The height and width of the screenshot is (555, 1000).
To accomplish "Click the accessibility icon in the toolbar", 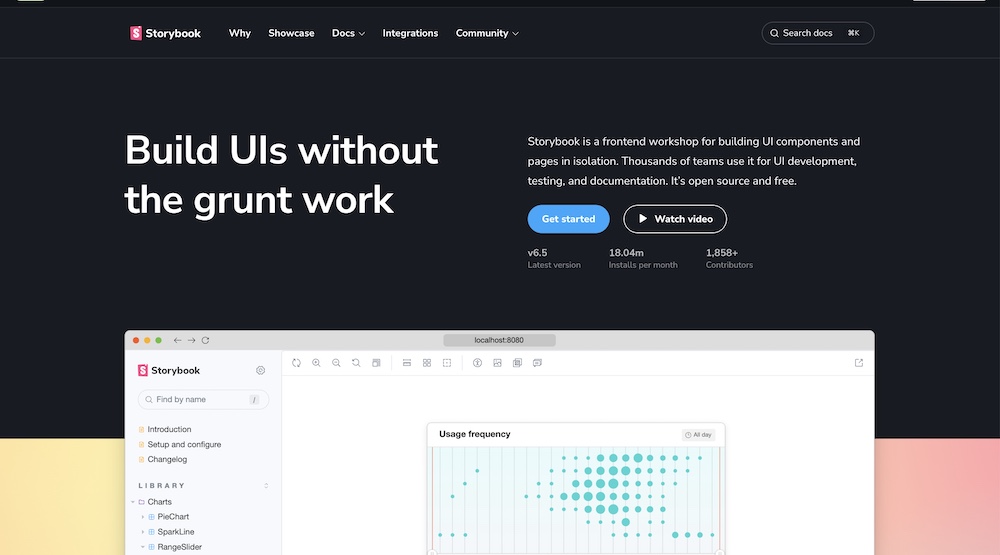I will click(x=477, y=363).
